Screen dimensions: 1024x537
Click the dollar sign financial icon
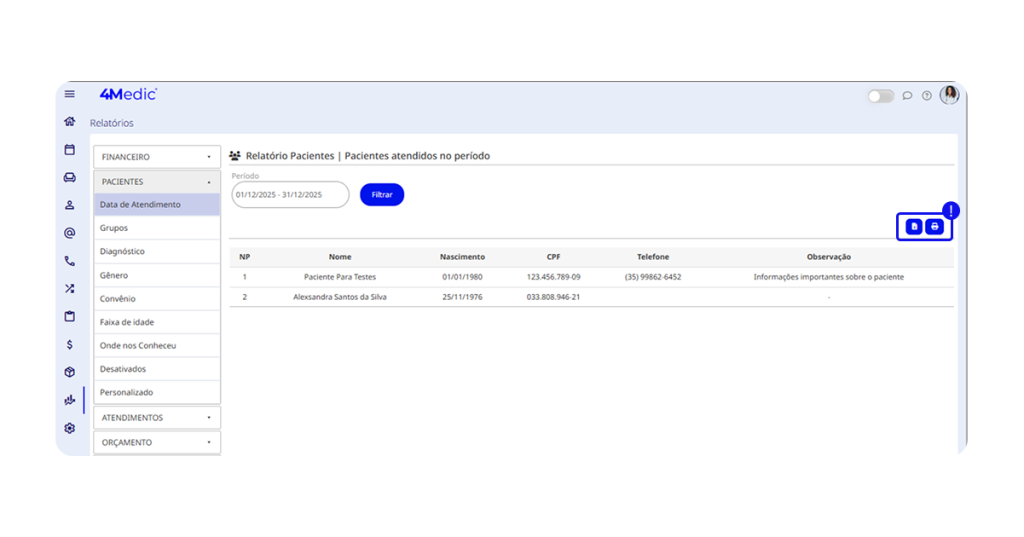click(x=69, y=344)
